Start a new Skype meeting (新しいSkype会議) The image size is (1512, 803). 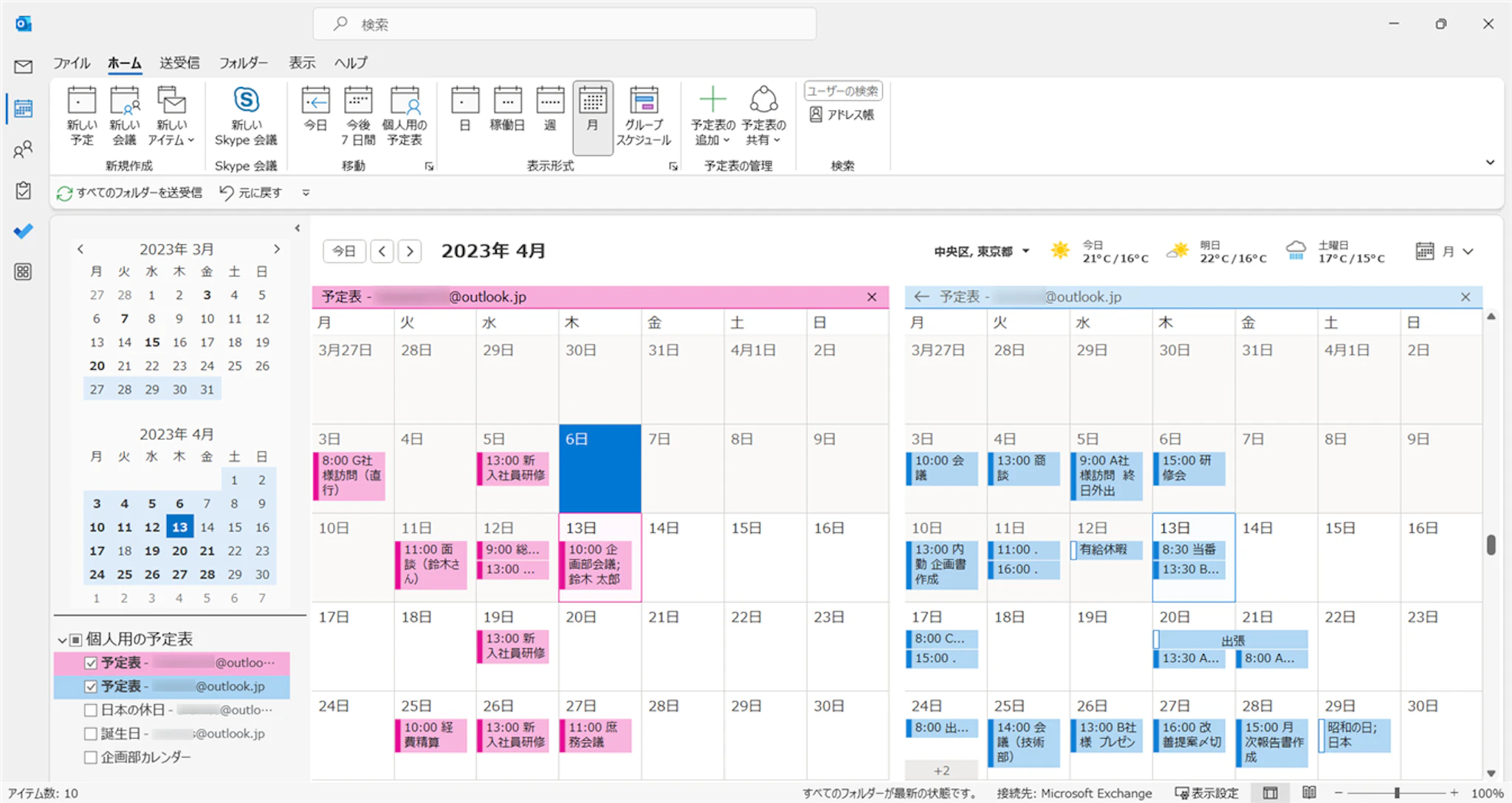tap(246, 116)
